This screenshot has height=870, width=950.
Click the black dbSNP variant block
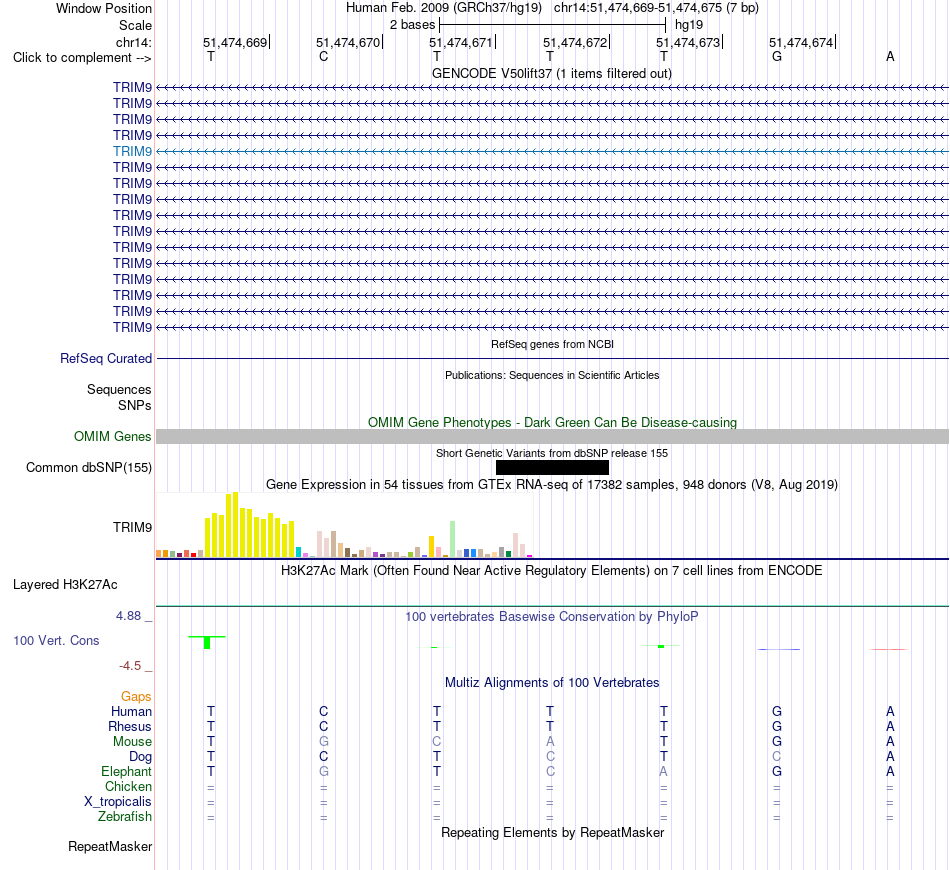pyautogui.click(x=552, y=467)
